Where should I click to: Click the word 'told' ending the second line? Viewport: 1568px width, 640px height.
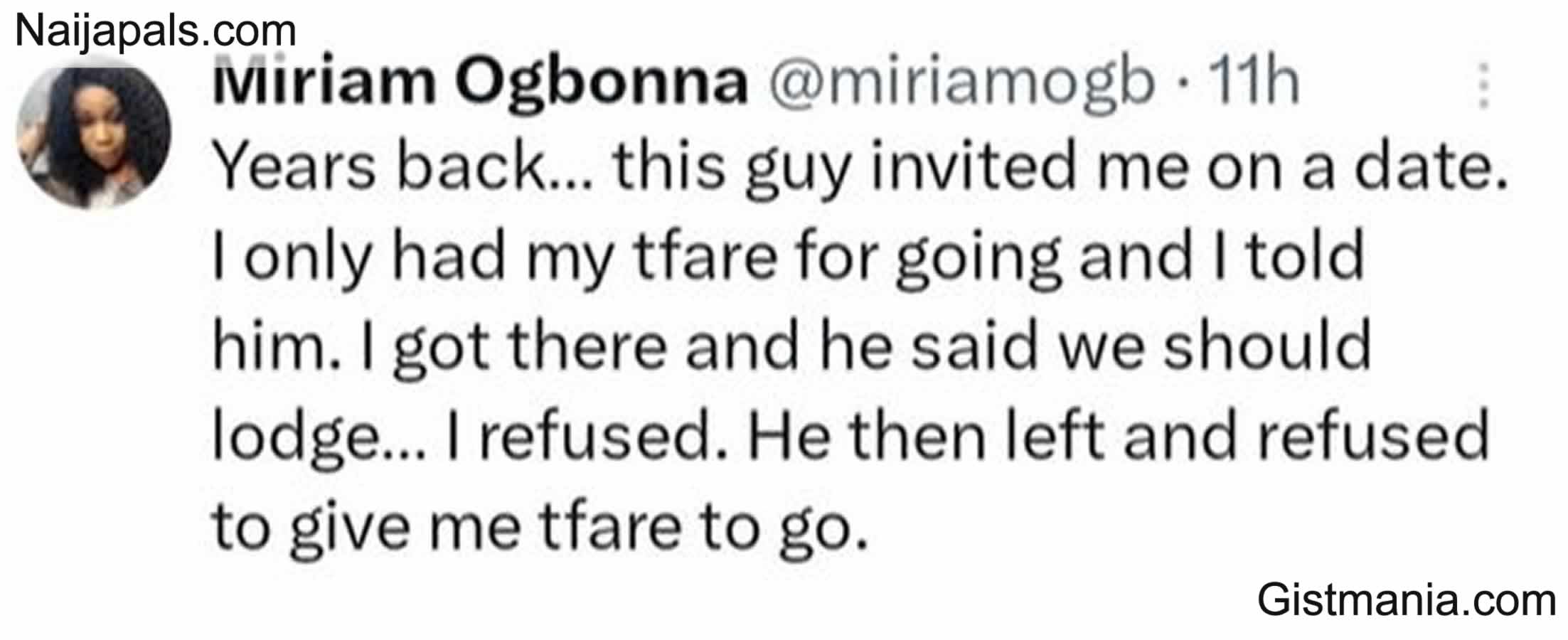1305,255
